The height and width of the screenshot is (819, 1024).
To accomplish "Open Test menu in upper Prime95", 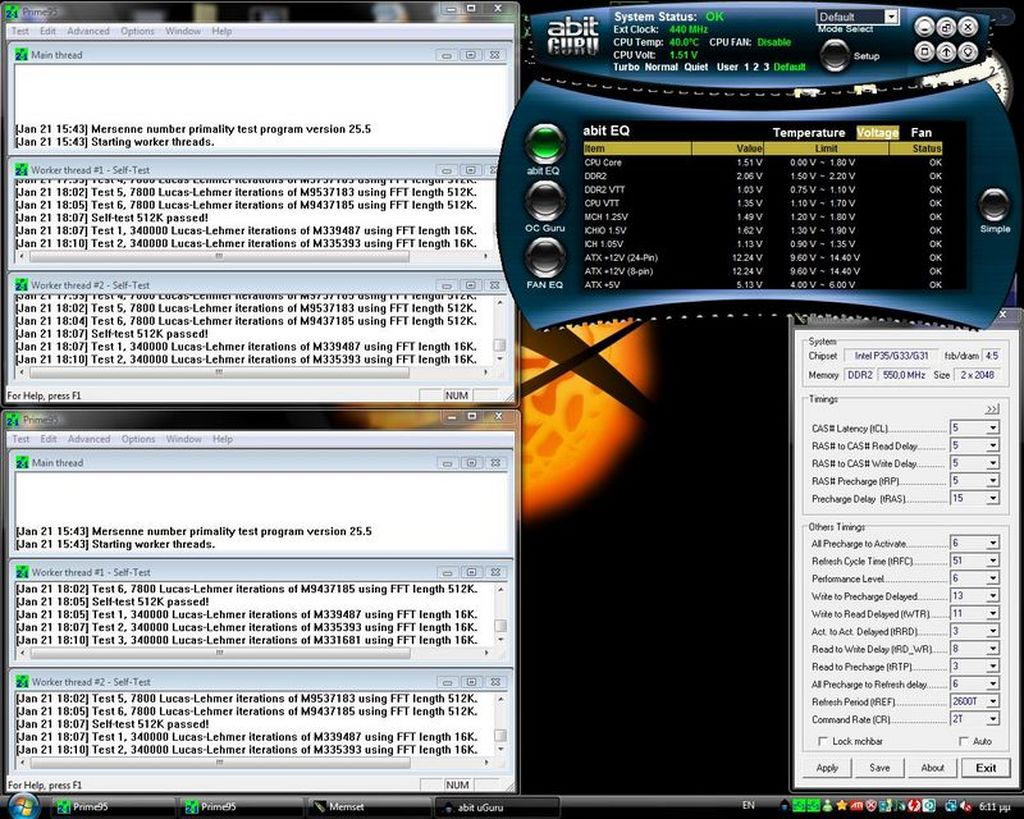I will (x=20, y=31).
